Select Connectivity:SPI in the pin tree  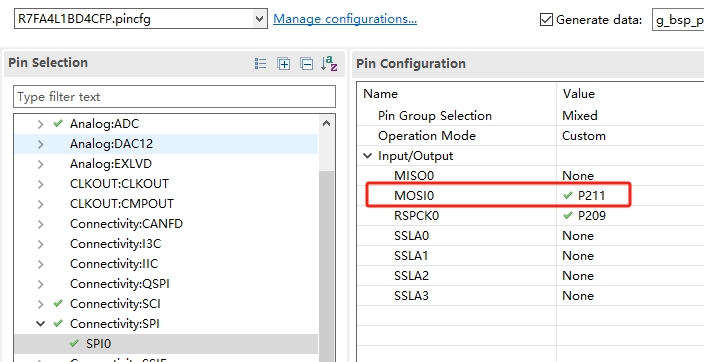pos(114,324)
